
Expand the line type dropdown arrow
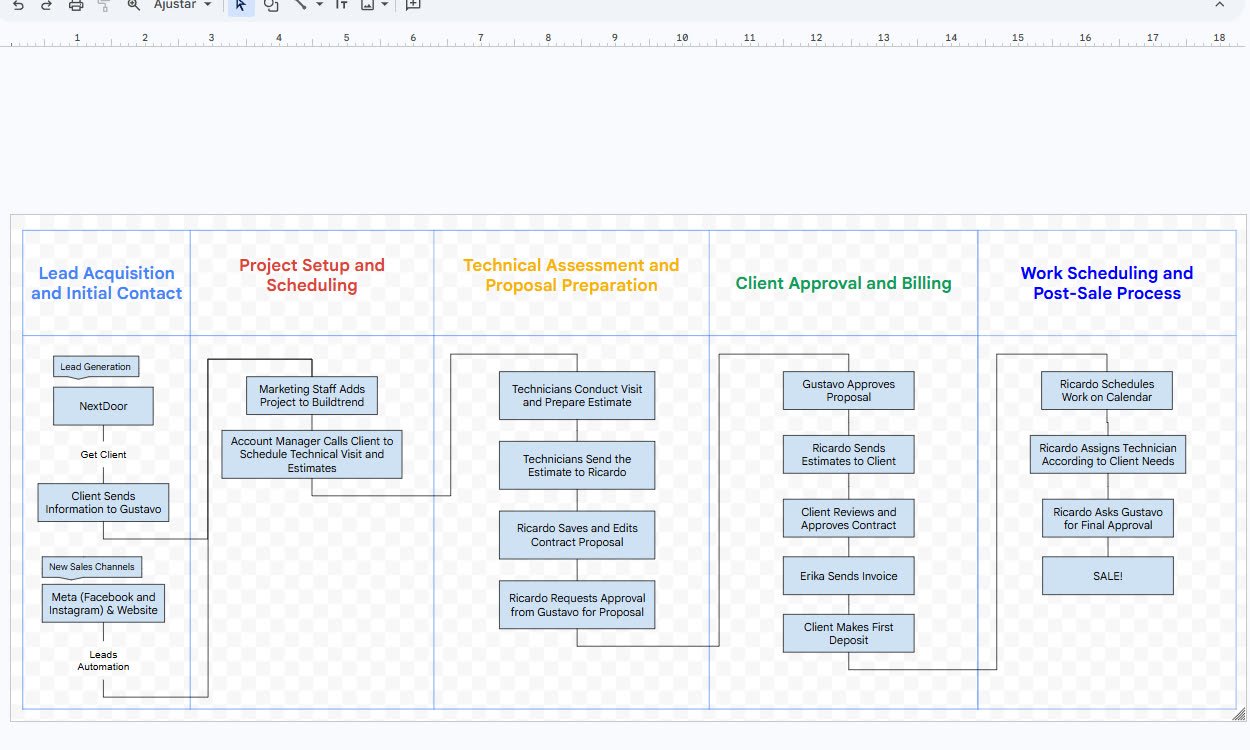pyautogui.click(x=319, y=5)
